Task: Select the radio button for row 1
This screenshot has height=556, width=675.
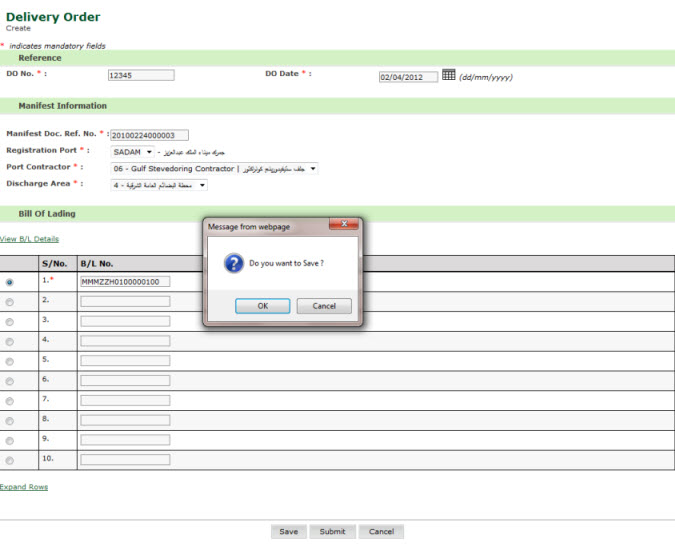Action: pyautogui.click(x=10, y=282)
